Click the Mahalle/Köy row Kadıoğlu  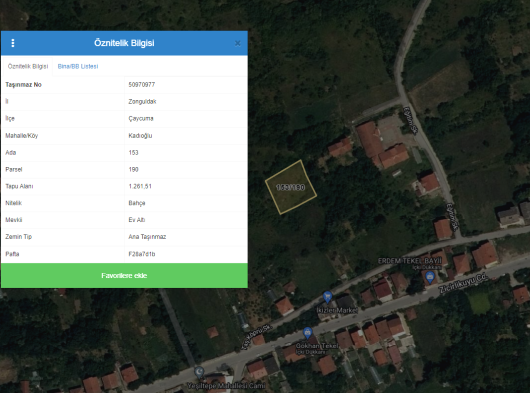tap(124, 136)
